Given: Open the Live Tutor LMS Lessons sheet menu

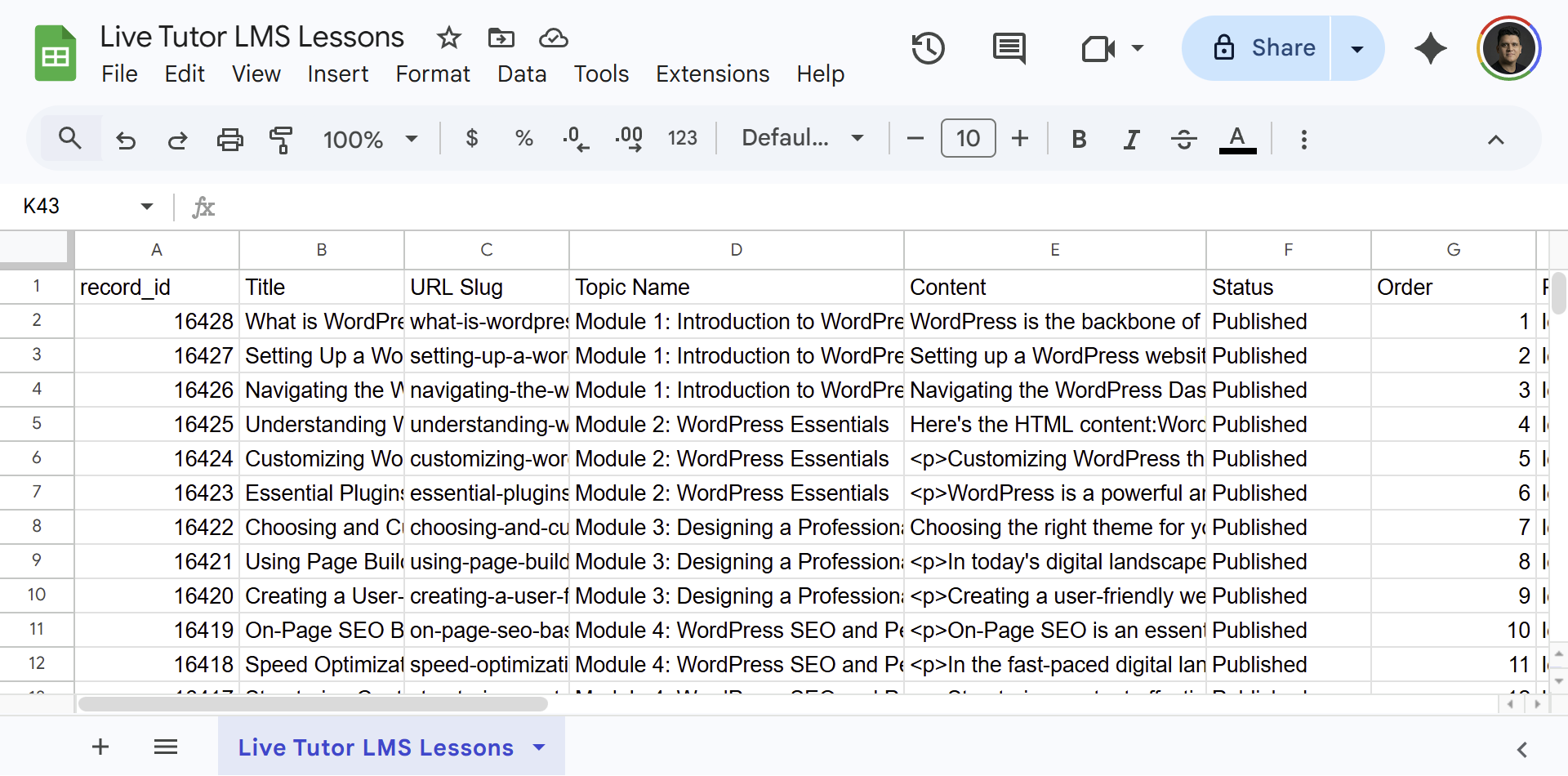Looking at the screenshot, I should click(538, 747).
